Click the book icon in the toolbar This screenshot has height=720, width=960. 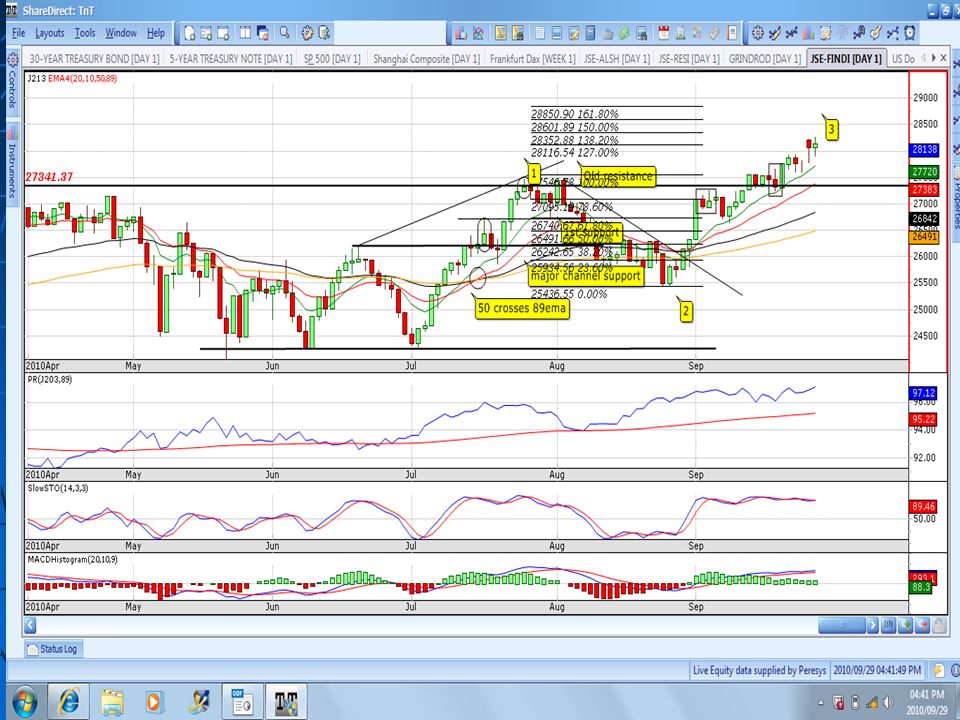732,33
